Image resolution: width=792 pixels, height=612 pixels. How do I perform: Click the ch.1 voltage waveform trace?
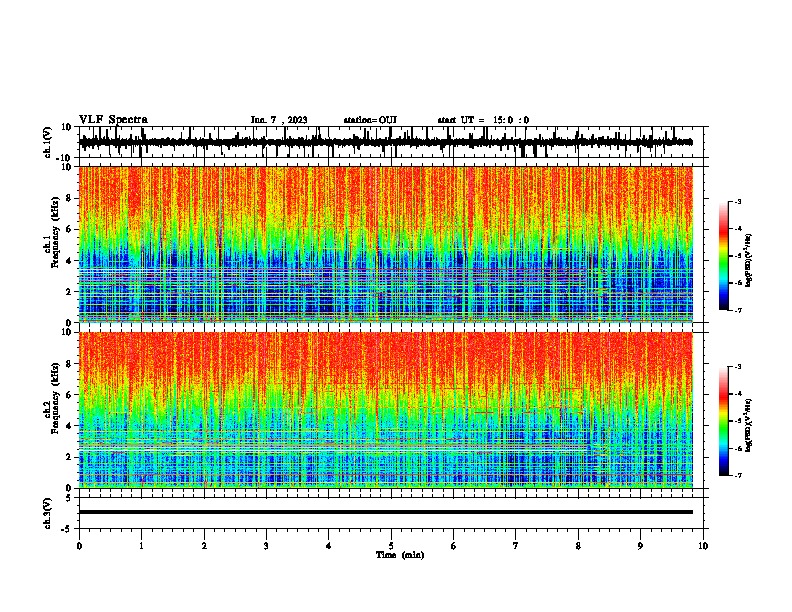pos(386,142)
